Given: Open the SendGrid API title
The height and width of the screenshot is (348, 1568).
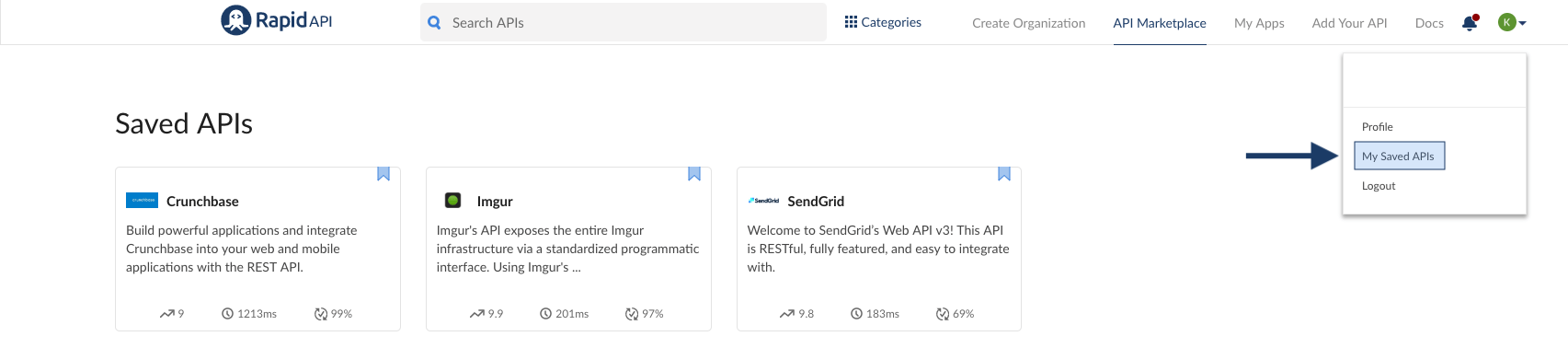Looking at the screenshot, I should (x=816, y=201).
